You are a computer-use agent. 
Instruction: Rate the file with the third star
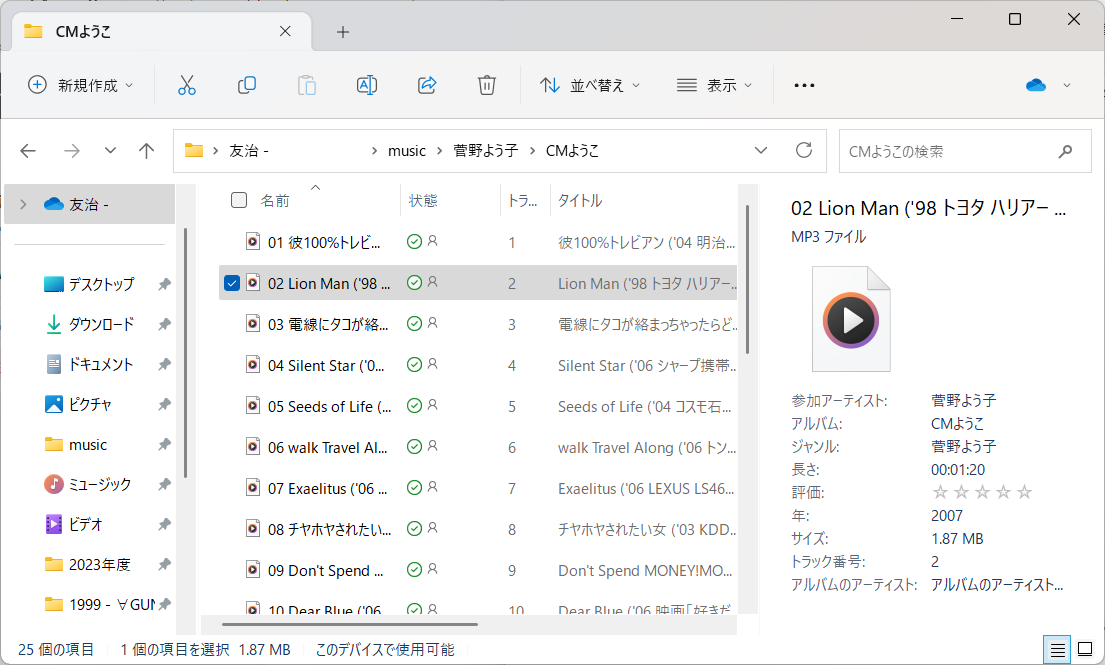click(982, 492)
